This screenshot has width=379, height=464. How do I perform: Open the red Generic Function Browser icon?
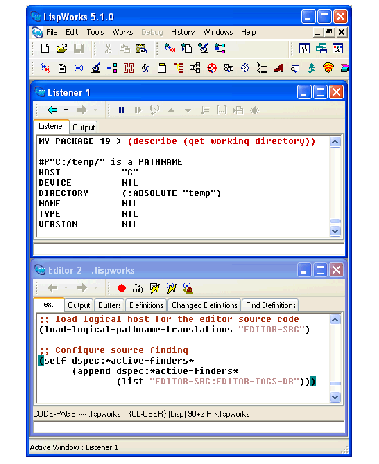[x=129, y=68]
